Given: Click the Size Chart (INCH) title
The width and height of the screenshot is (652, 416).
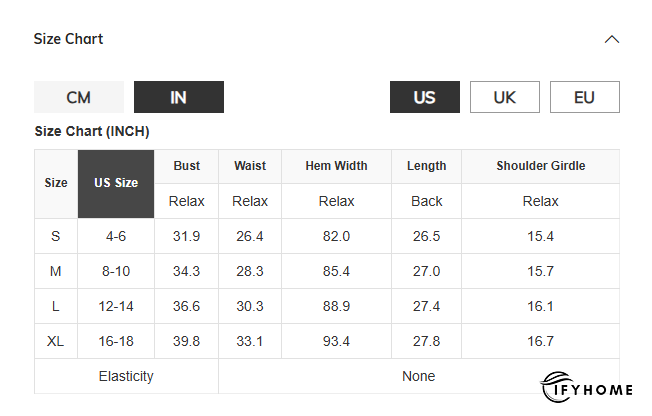Looking at the screenshot, I should 92,131.
